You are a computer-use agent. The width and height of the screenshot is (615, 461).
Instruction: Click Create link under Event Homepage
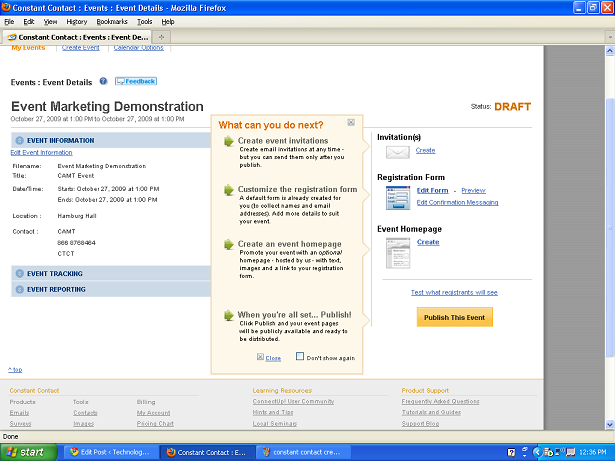click(x=428, y=242)
